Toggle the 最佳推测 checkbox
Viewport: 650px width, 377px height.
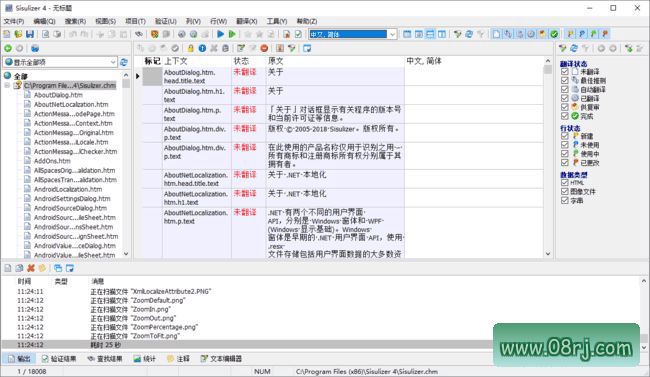click(565, 80)
